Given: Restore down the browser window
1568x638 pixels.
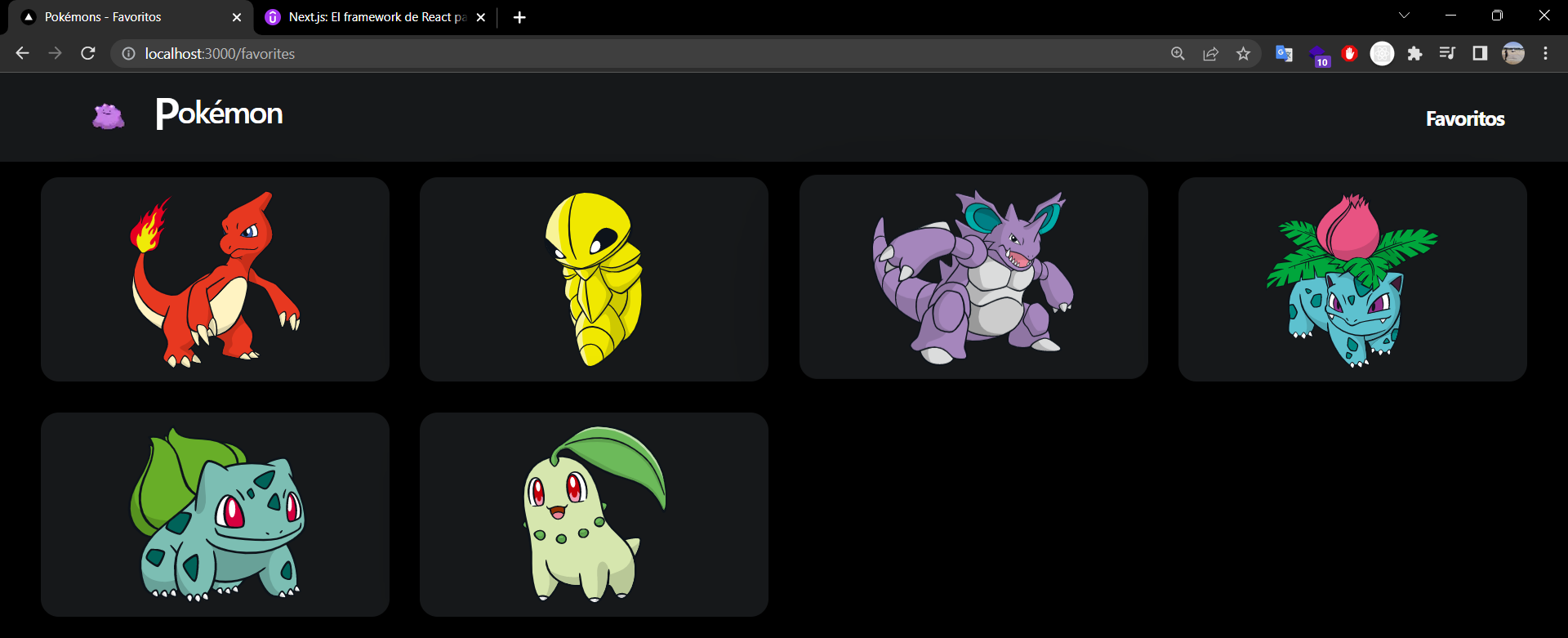Looking at the screenshot, I should point(1497,16).
